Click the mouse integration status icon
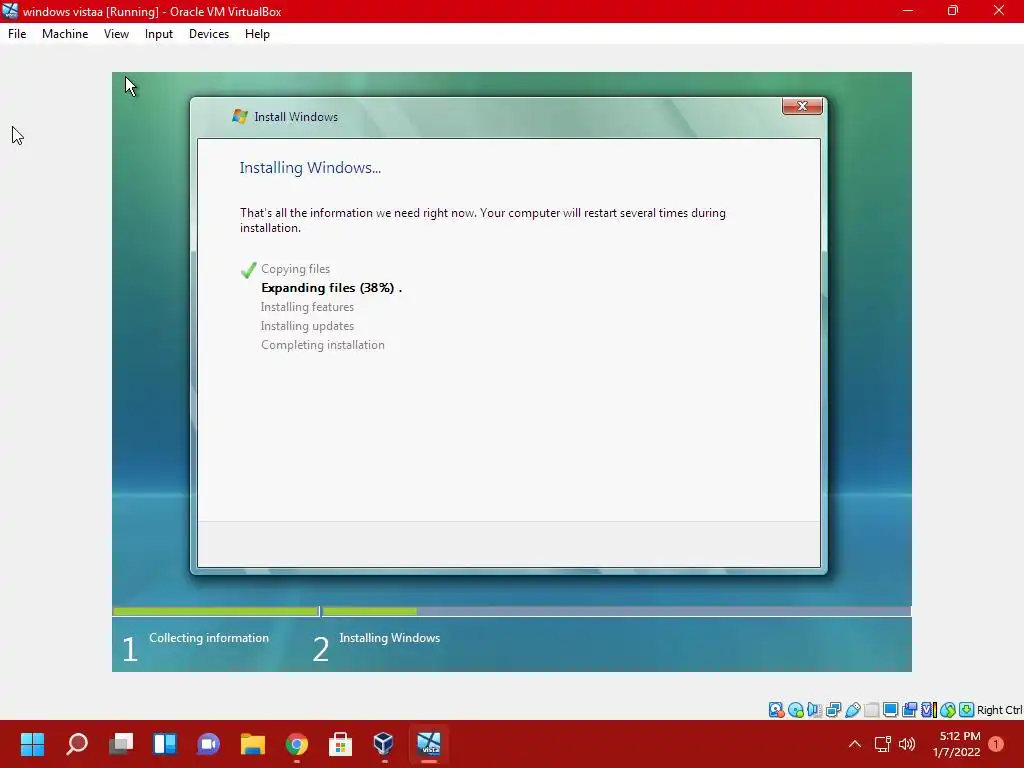The width and height of the screenshot is (1024, 768). tap(948, 710)
